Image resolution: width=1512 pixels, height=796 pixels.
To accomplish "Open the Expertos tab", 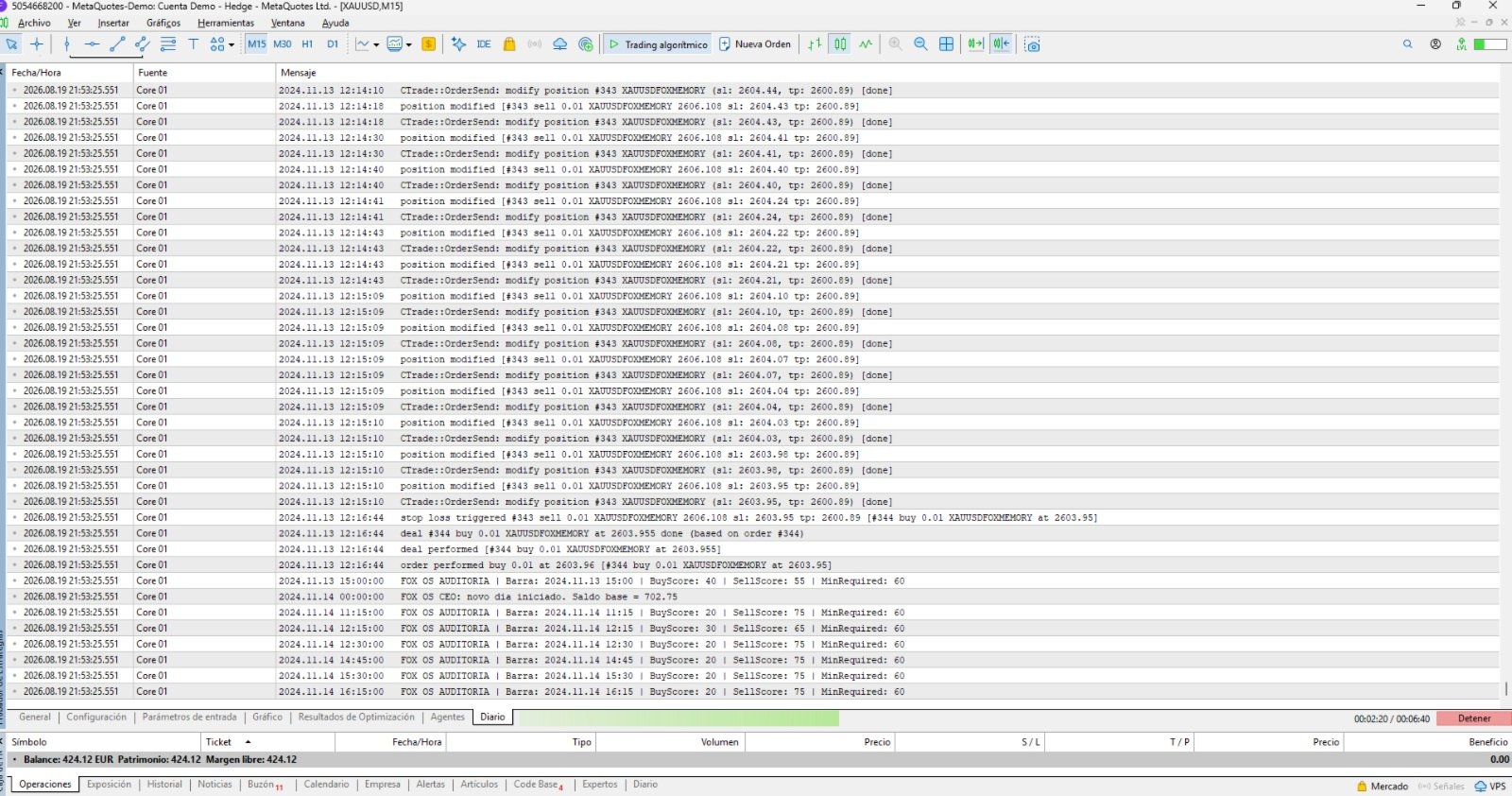I will coord(600,784).
